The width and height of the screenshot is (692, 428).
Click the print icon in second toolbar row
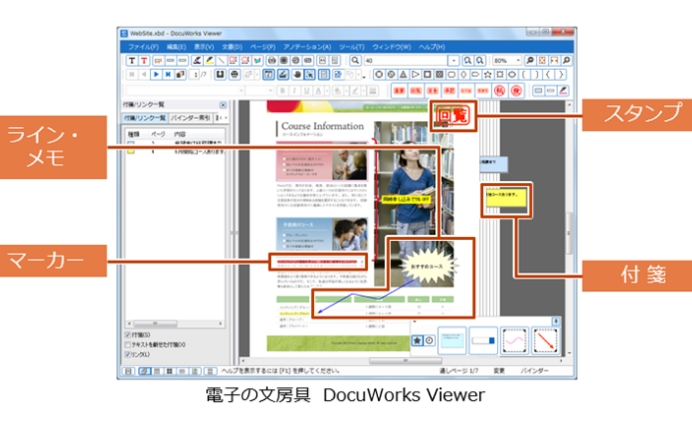click(x=233, y=75)
